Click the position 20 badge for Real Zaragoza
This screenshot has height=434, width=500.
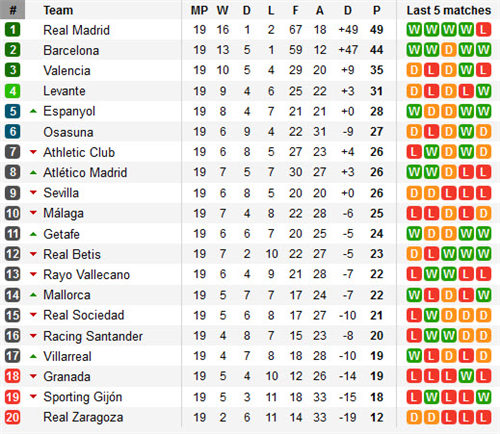tap(13, 417)
